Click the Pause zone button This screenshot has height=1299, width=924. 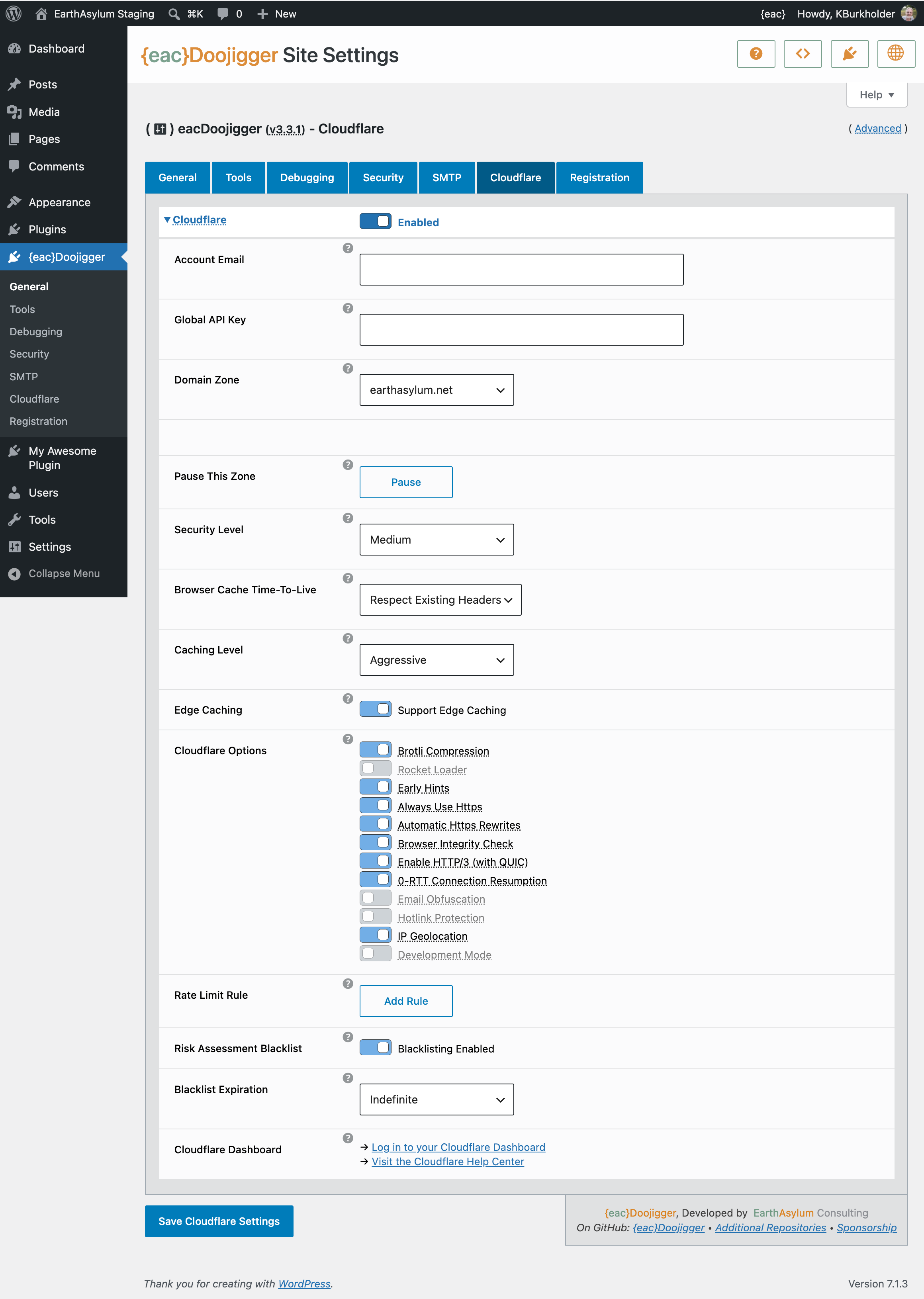[x=406, y=482]
